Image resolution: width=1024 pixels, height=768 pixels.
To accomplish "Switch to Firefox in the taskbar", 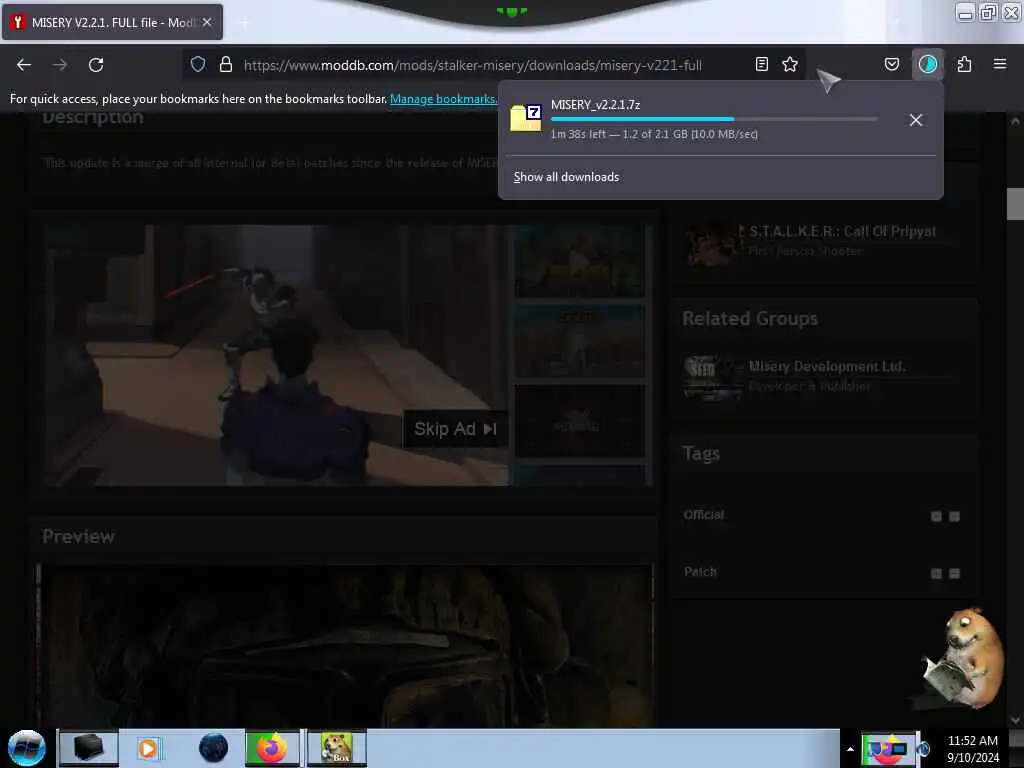I will point(272,748).
